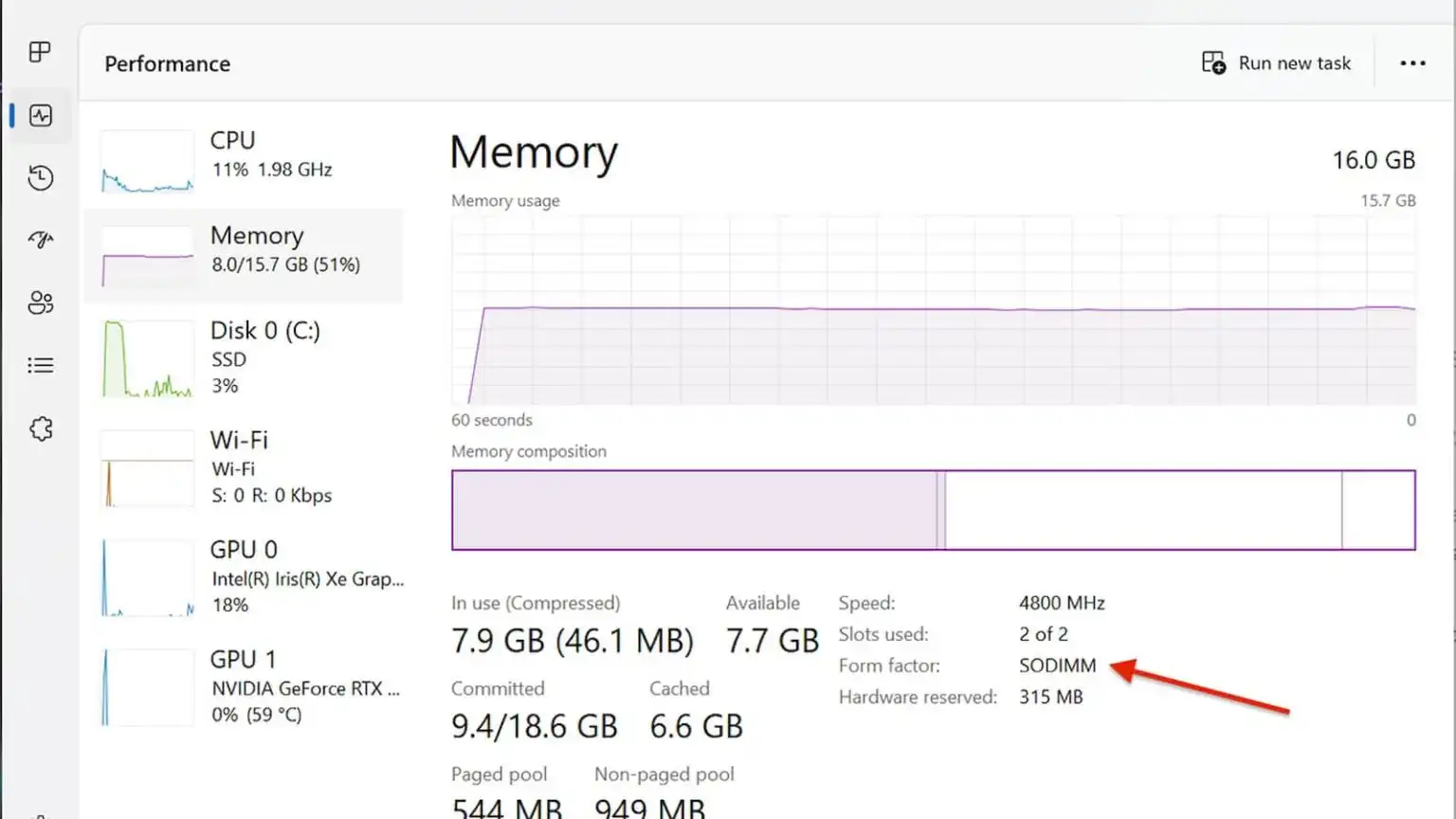1456x819 pixels.
Task: Click the SODIMM form factor value
Action: pyautogui.click(x=1057, y=665)
